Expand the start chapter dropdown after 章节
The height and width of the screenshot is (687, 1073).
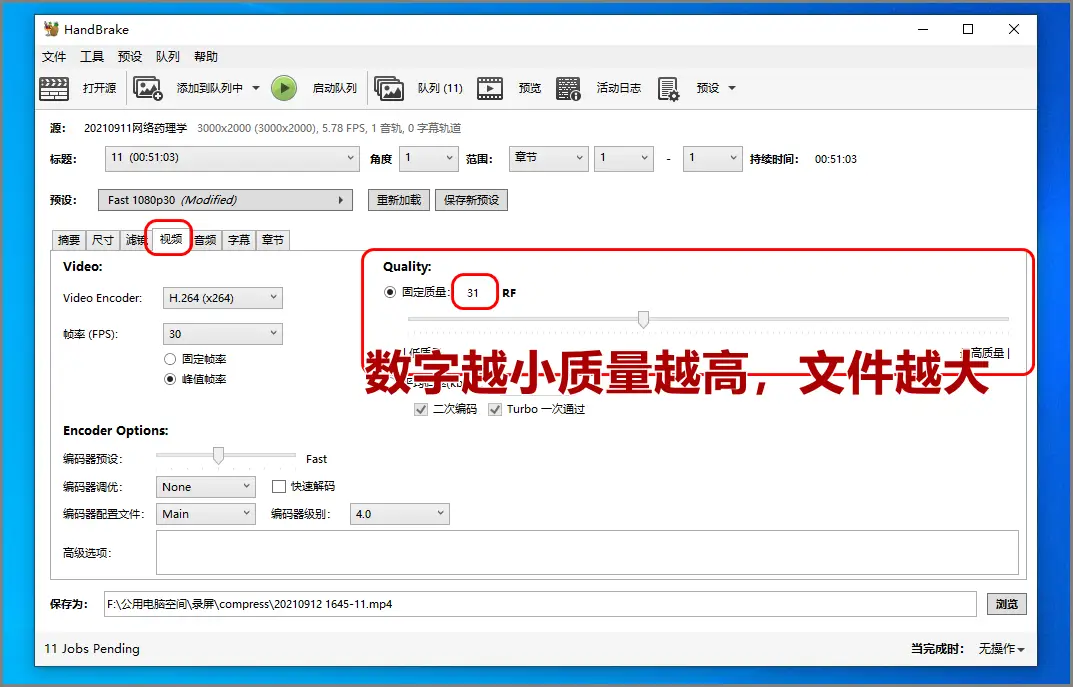click(623, 158)
